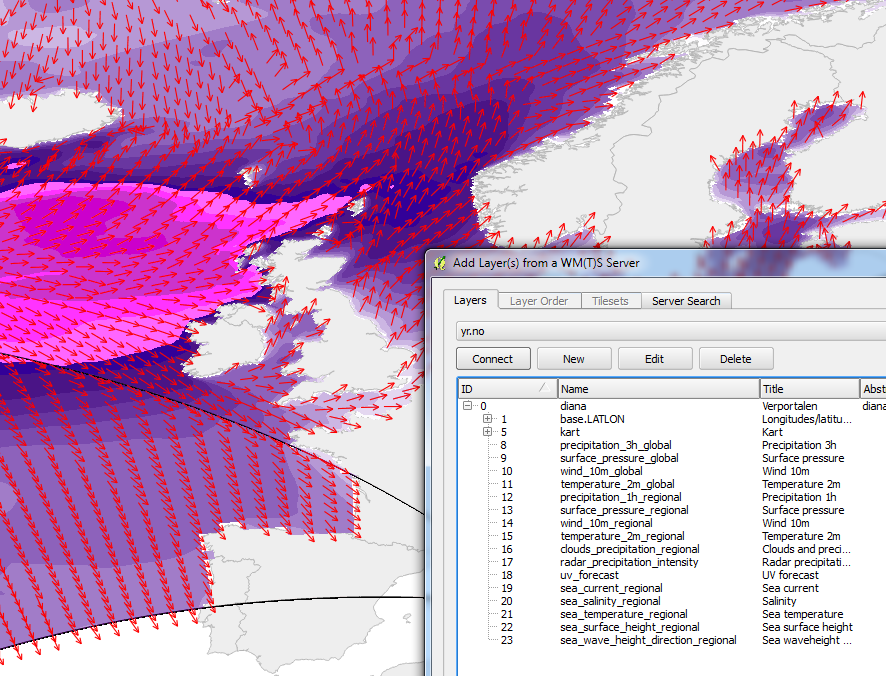886x676 pixels.
Task: Select the radar_precipitation_intensity layer
Action: click(x=629, y=562)
